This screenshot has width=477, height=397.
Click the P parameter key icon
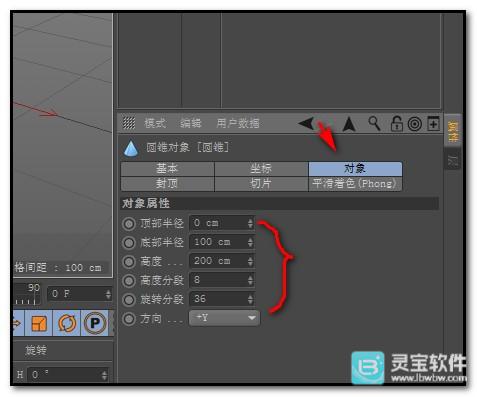(x=95, y=323)
